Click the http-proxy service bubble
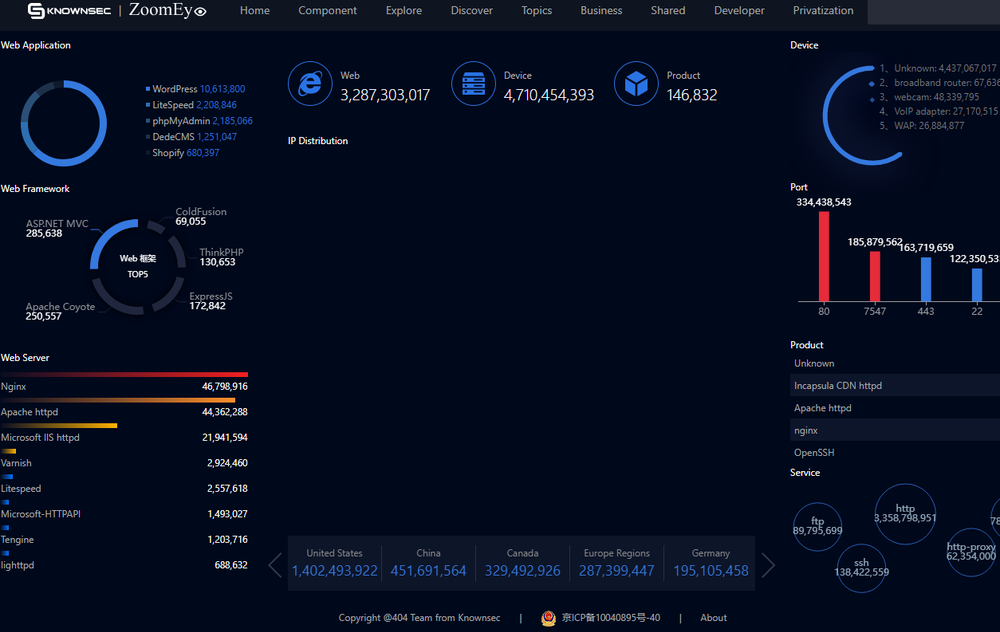The image size is (1000, 632). tap(971, 552)
